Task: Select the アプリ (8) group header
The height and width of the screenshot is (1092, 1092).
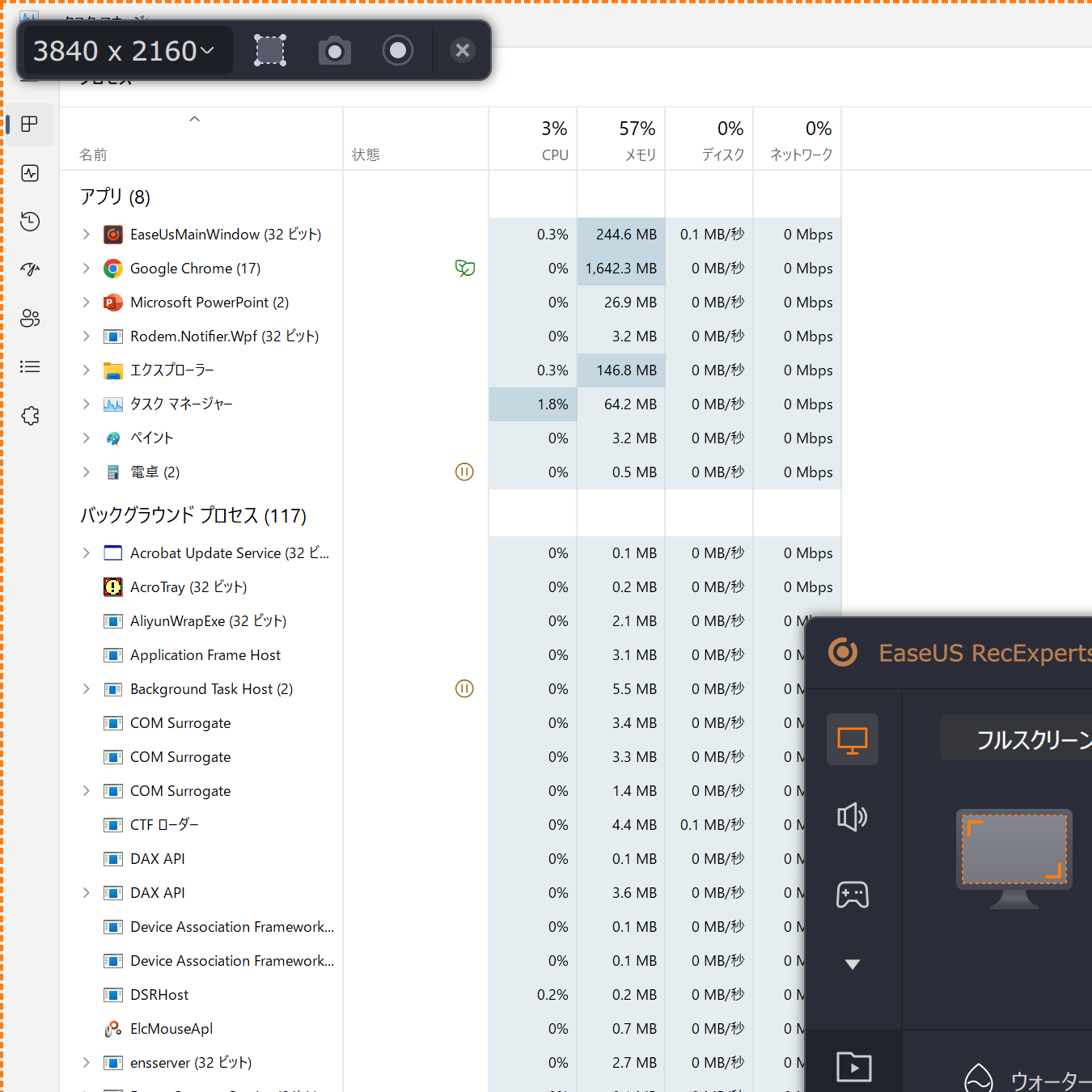Action: click(115, 197)
